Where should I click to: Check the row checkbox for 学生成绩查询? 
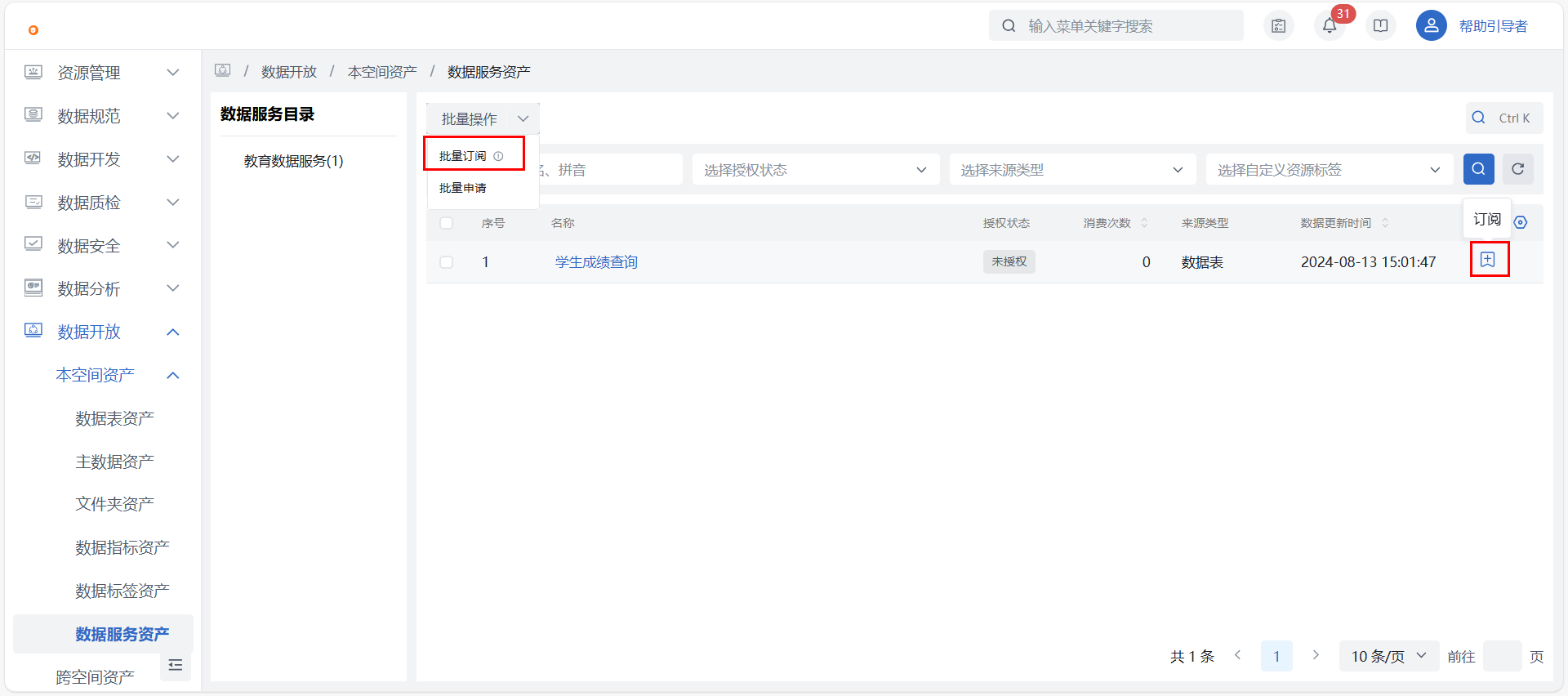(x=446, y=262)
